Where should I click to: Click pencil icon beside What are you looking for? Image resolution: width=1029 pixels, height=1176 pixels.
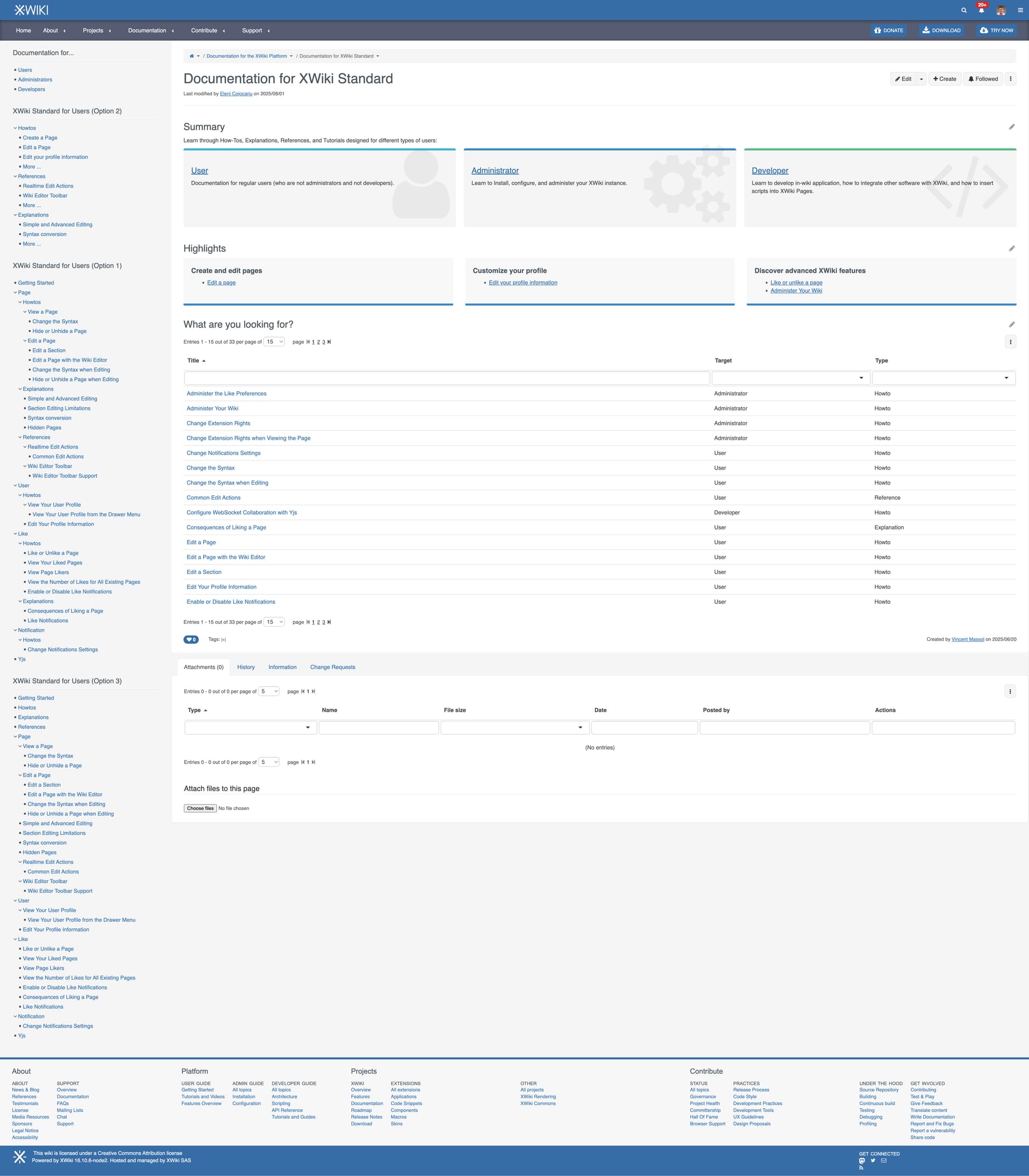click(1012, 324)
